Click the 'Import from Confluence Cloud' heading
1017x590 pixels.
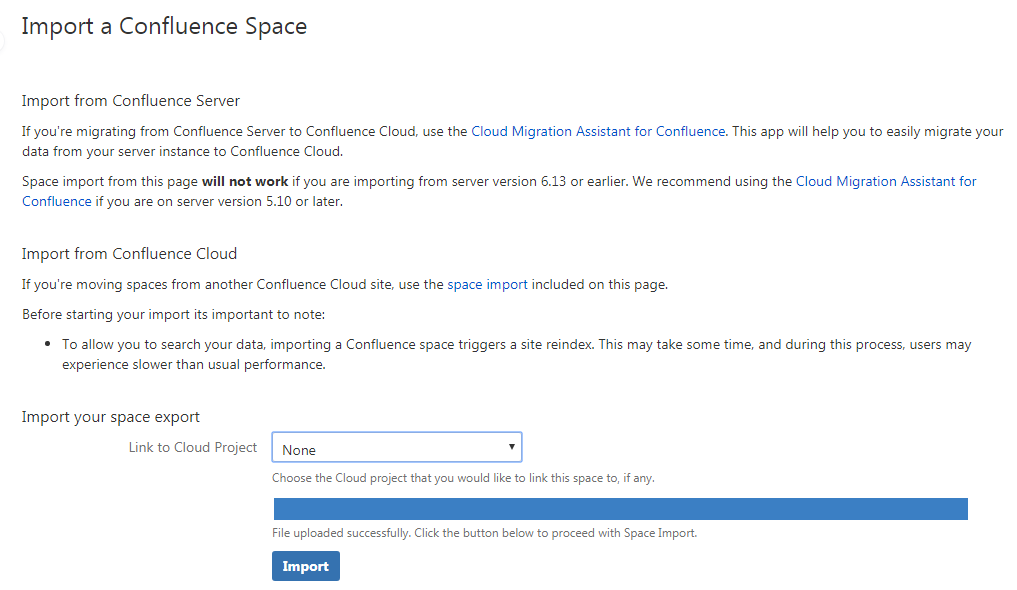coord(129,254)
